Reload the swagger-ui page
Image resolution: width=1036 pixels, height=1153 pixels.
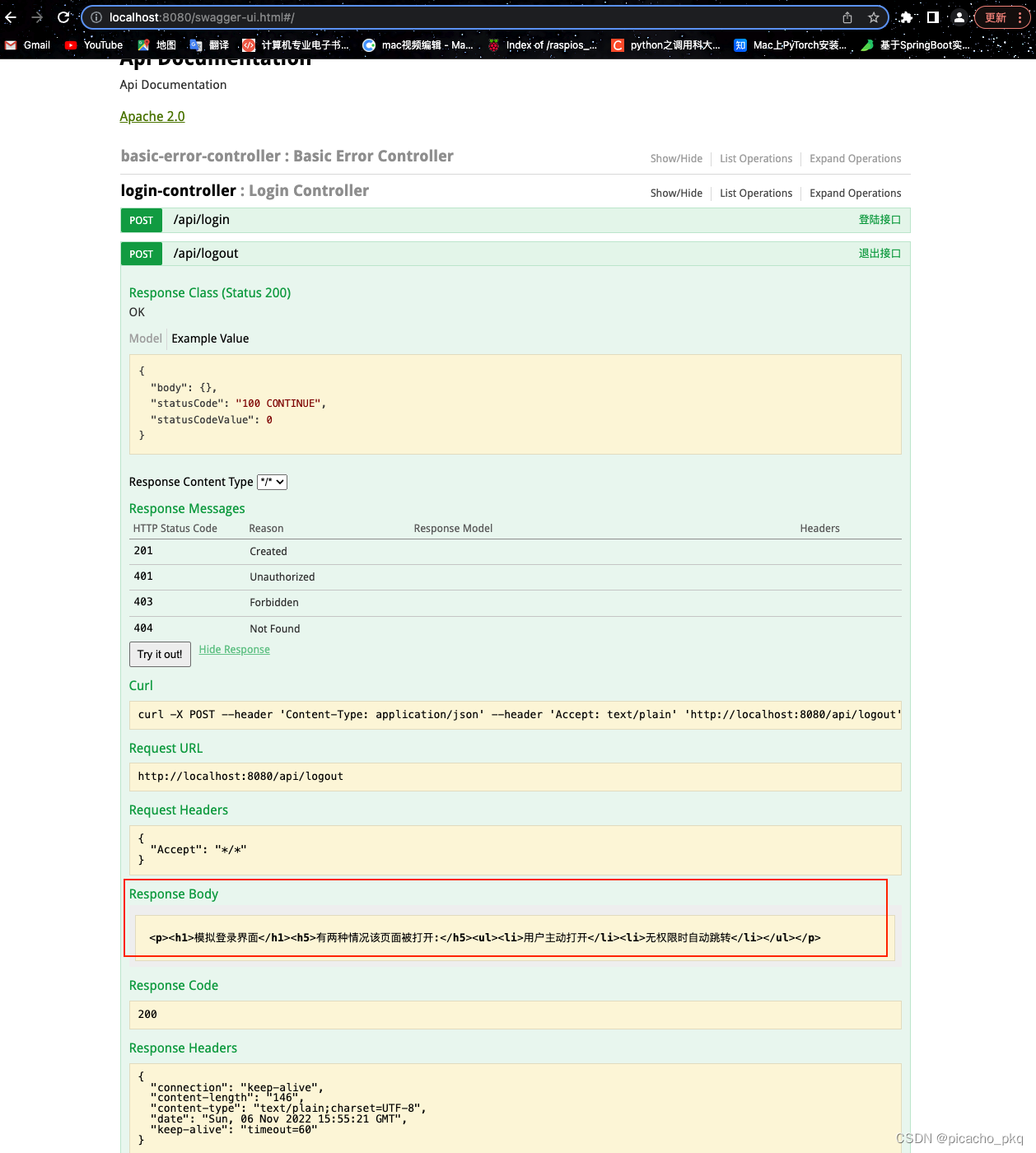coord(63,17)
